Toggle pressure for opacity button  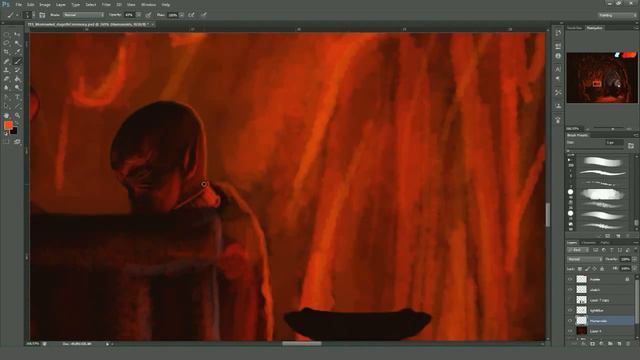(x=149, y=15)
